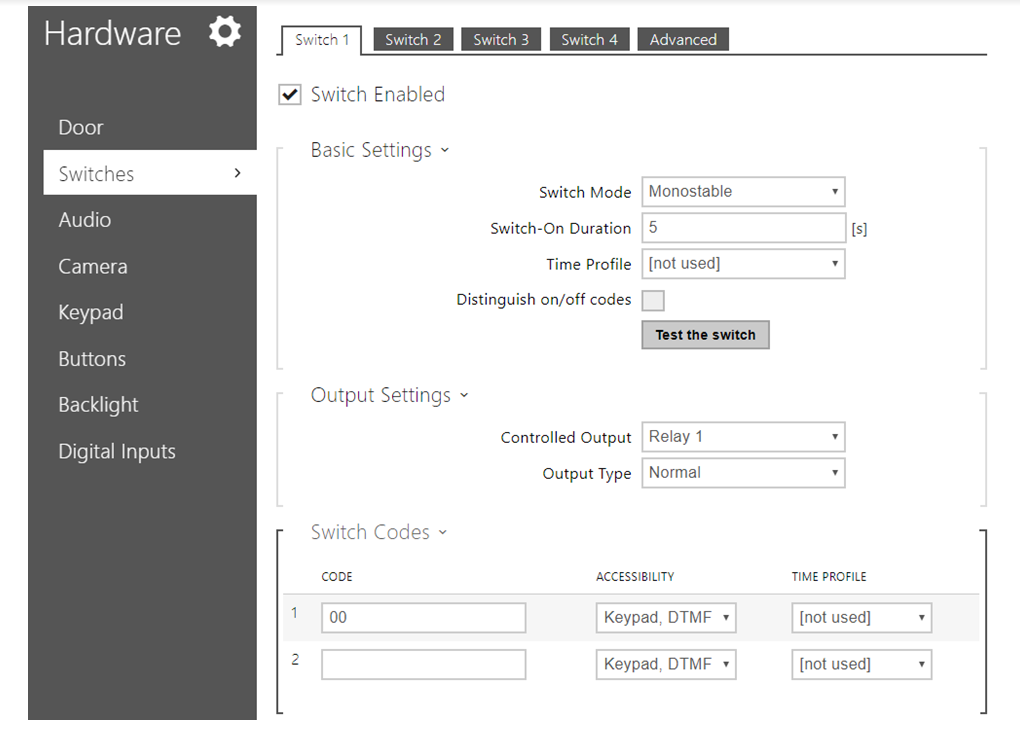Click the Hardware gear icon
Image resolution: width=1020 pixels, height=729 pixels.
pos(225,33)
